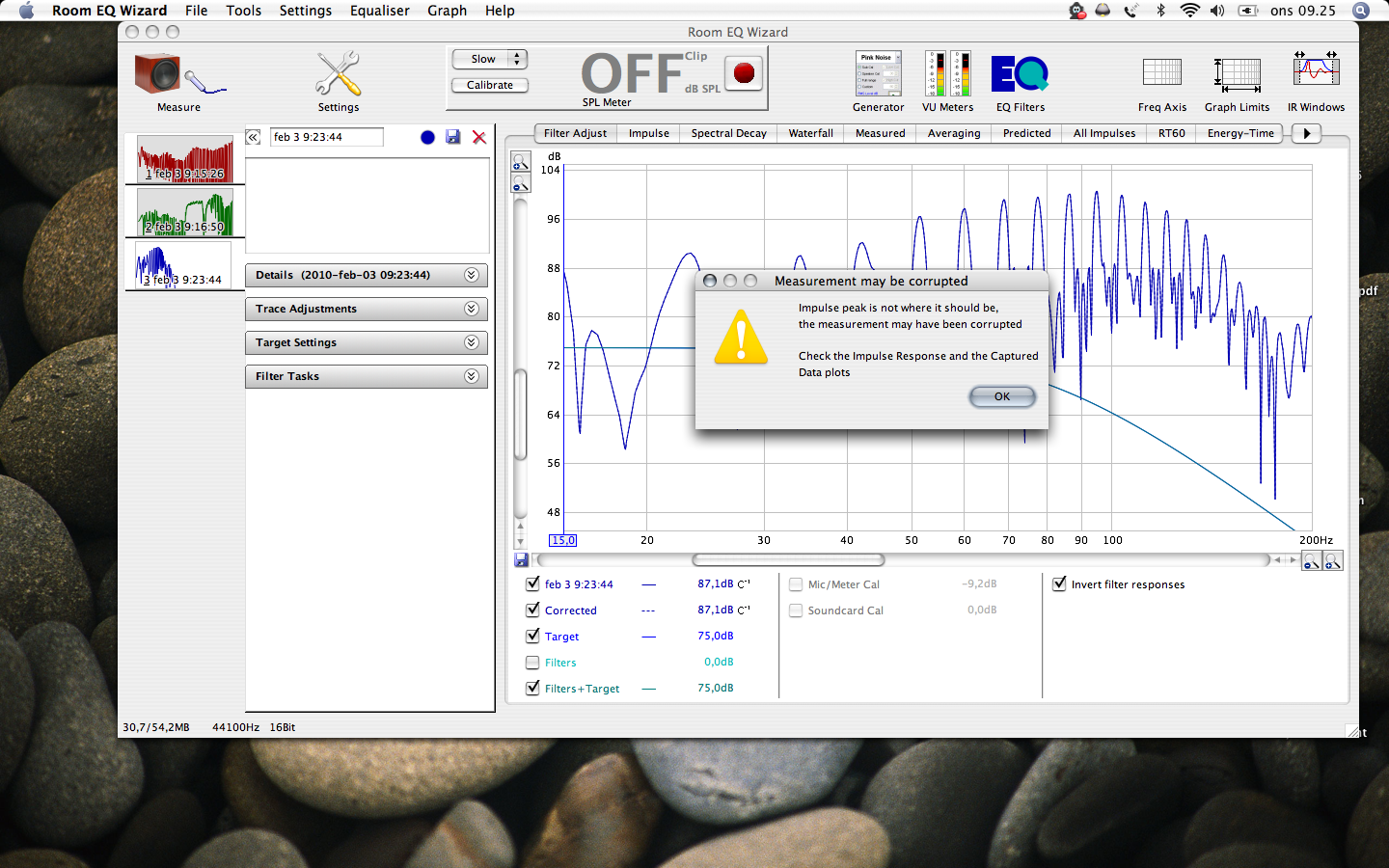Viewport: 1389px width, 868px height.
Task: Collapse the measurement panel with the double-chevron icon
Action: 253,137
